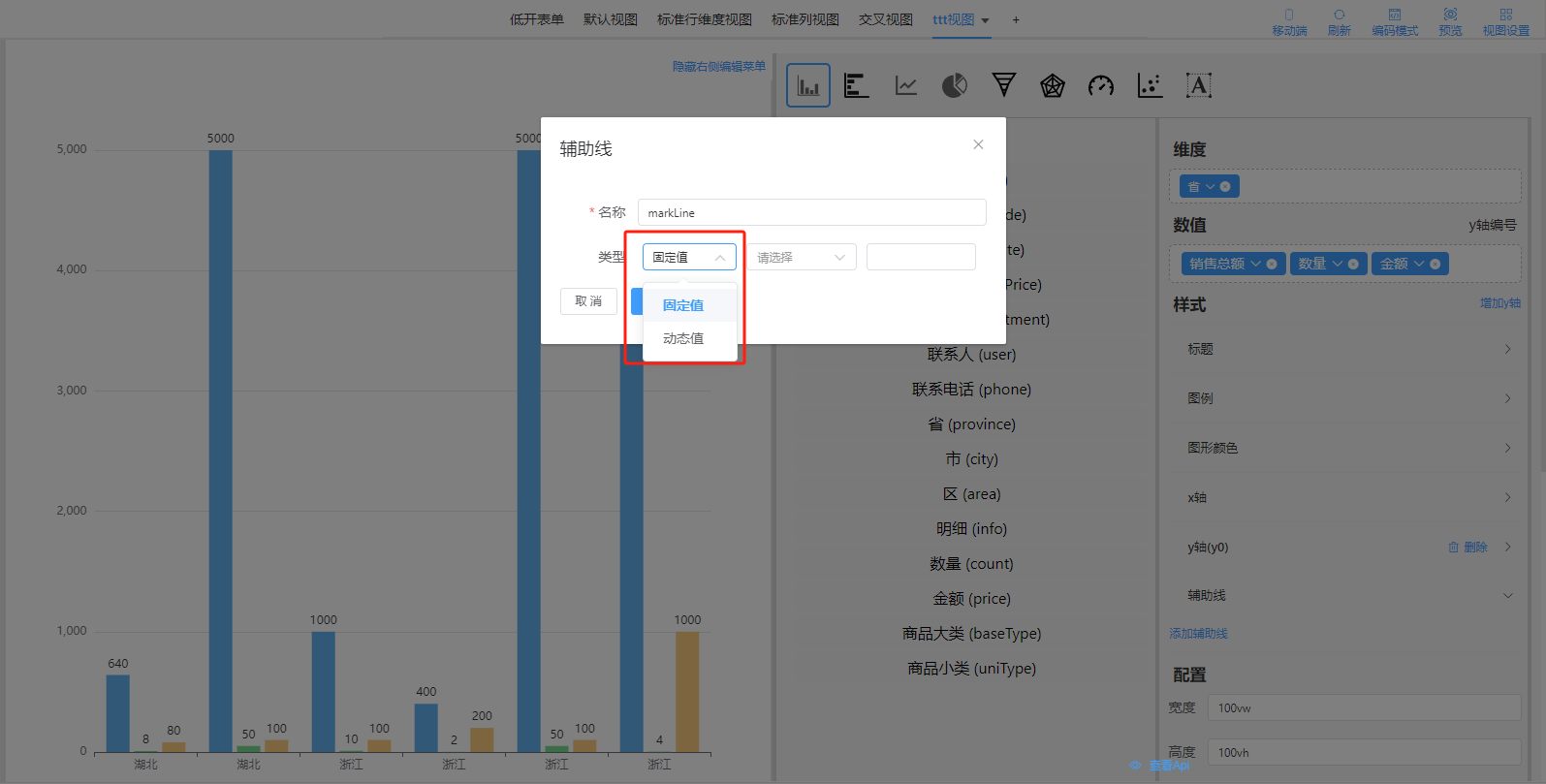Screen dimensions: 1546x784
Task: Select the text component icon
Action: [1199, 86]
